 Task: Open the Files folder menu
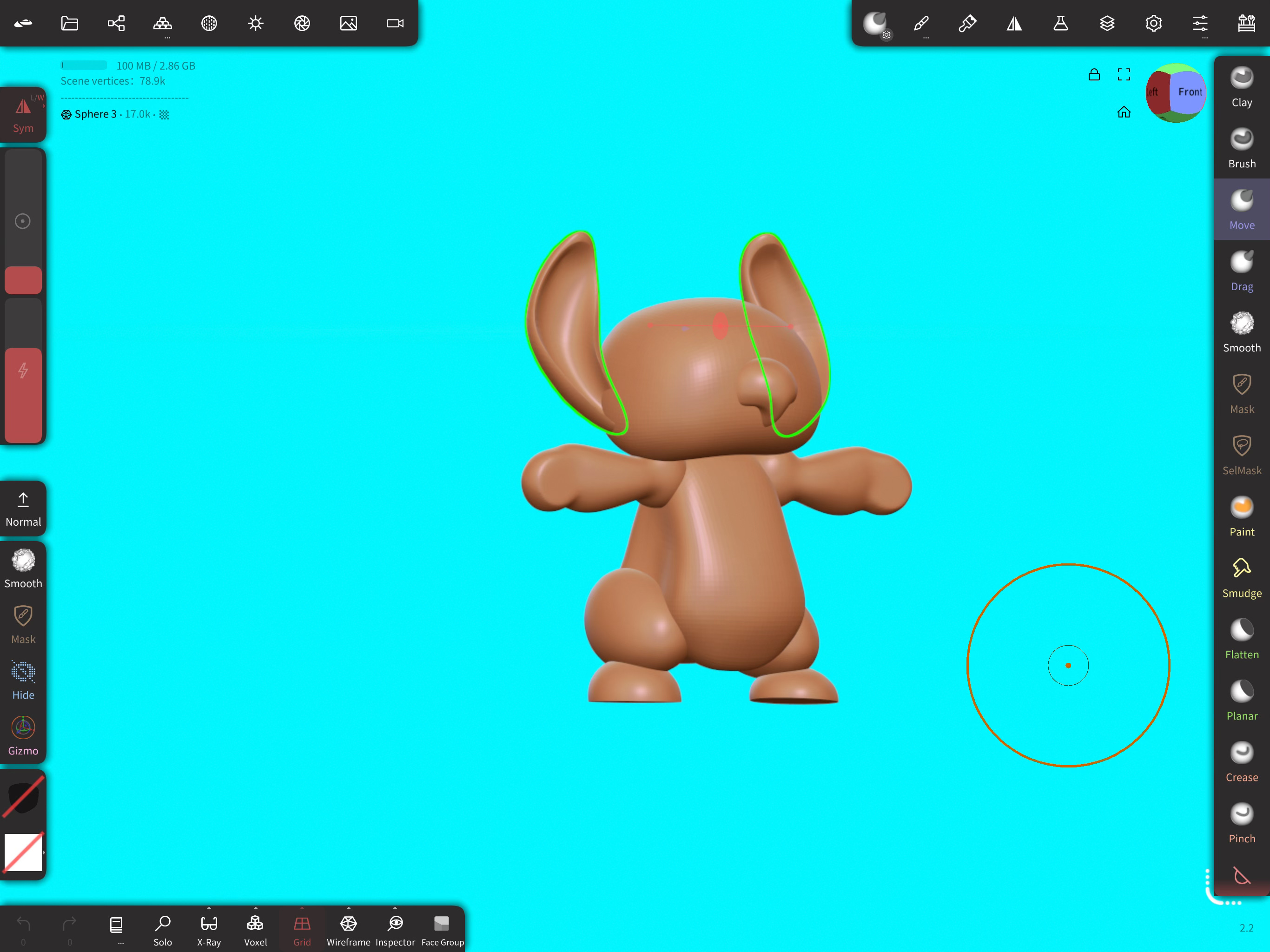69,23
